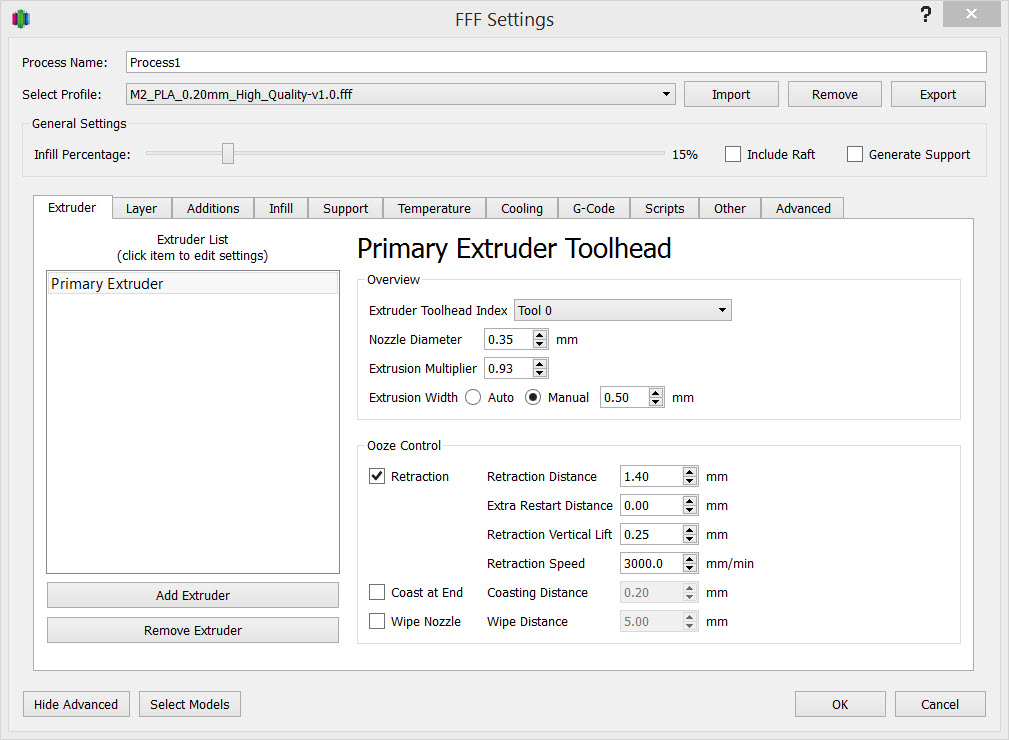This screenshot has width=1009, height=740.
Task: Toggle the Coast at End checkbox
Action: pyautogui.click(x=377, y=592)
